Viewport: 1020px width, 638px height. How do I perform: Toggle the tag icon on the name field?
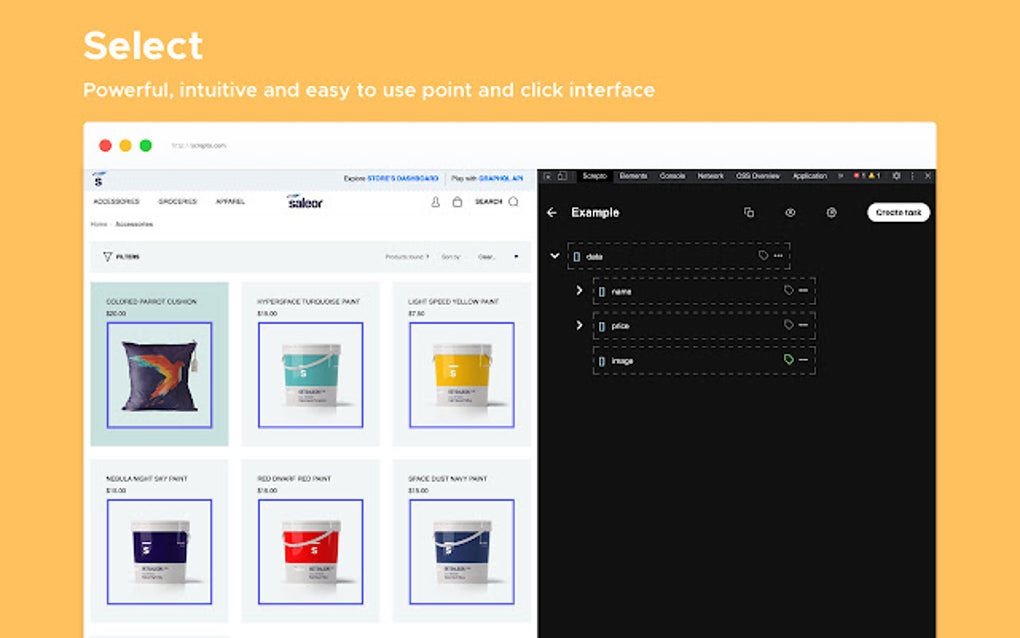click(x=787, y=289)
